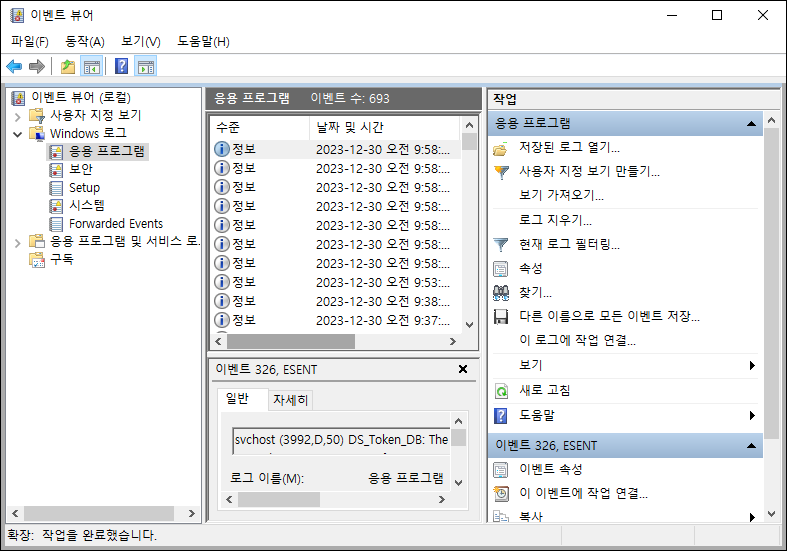Screen dimensions: 787x551
Task: Expand 사용자 지정 보기 tree node
Action: coord(18,116)
